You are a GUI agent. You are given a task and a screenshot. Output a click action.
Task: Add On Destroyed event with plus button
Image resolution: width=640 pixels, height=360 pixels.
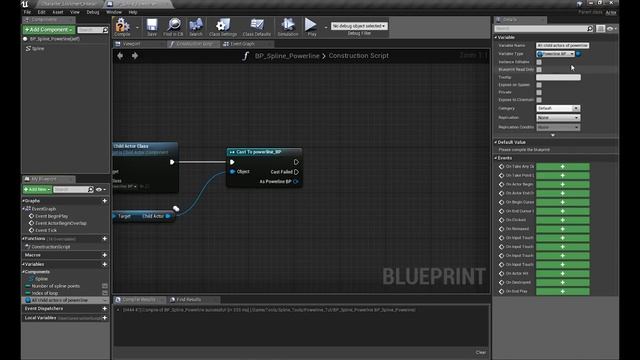pos(562,282)
